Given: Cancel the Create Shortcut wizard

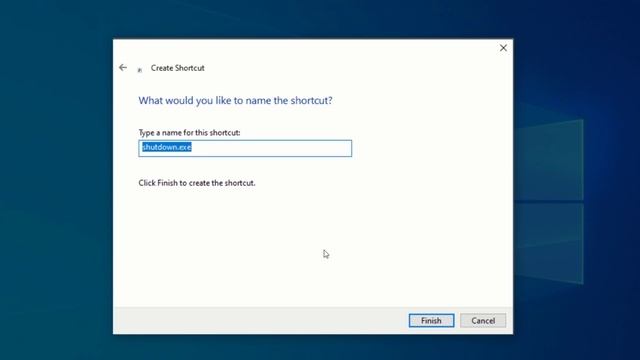Looking at the screenshot, I should point(483,321).
